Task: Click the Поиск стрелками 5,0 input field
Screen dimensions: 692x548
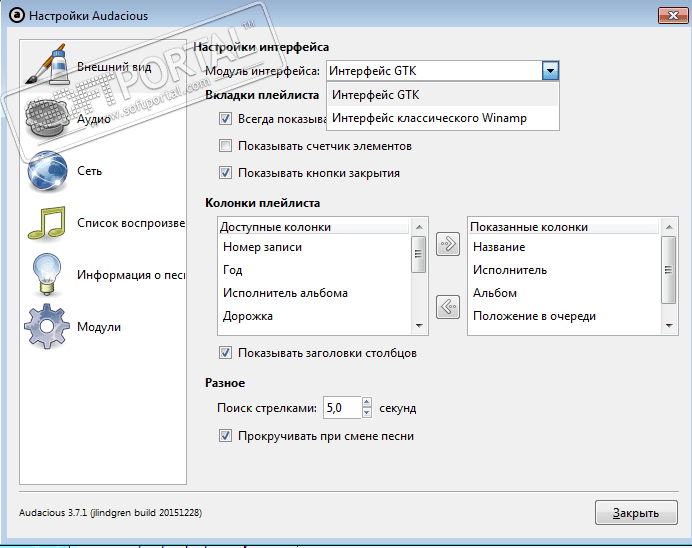Action: click(x=342, y=408)
